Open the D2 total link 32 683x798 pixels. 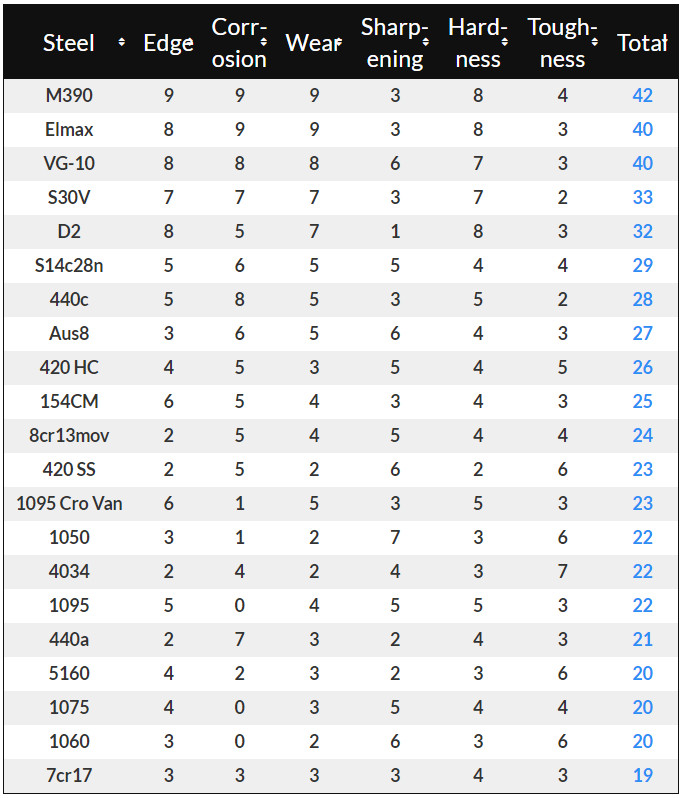pyautogui.click(x=642, y=231)
